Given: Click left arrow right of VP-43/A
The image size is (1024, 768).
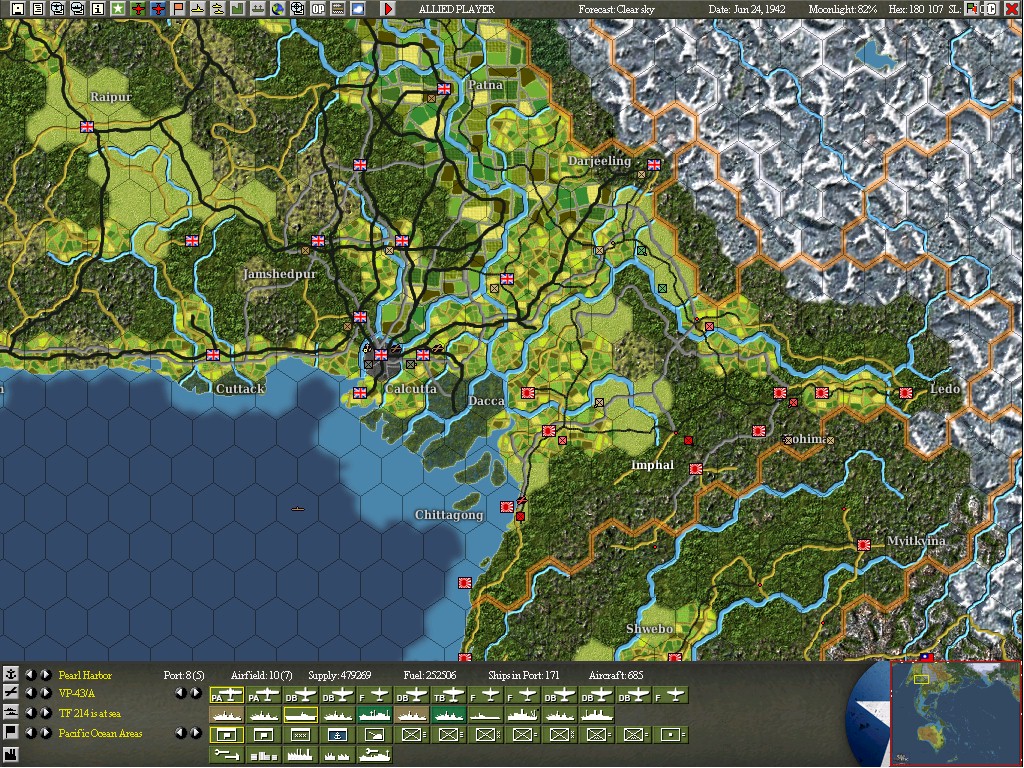Looking at the screenshot, I should click(181, 693).
